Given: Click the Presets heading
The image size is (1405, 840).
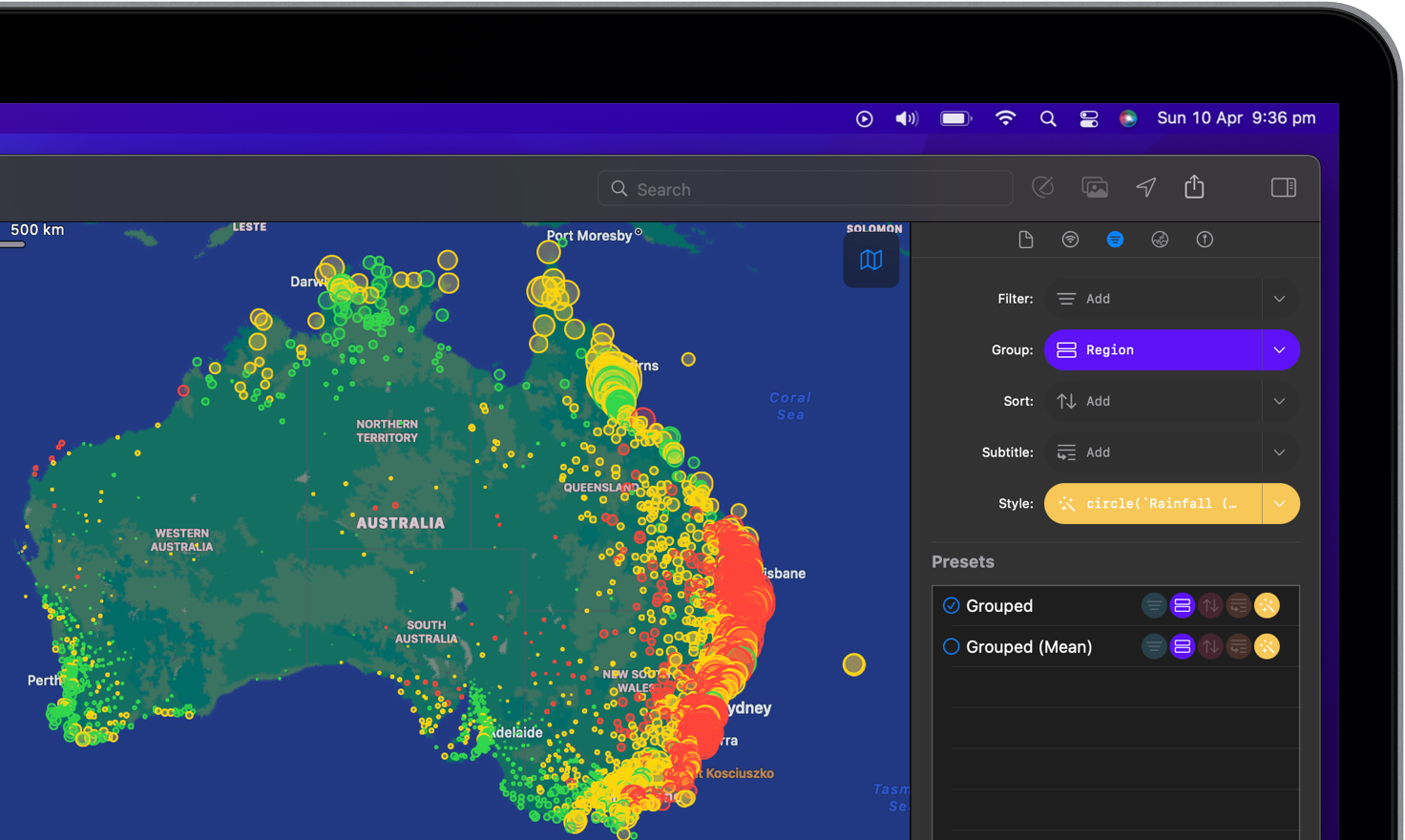Looking at the screenshot, I should [x=962, y=562].
